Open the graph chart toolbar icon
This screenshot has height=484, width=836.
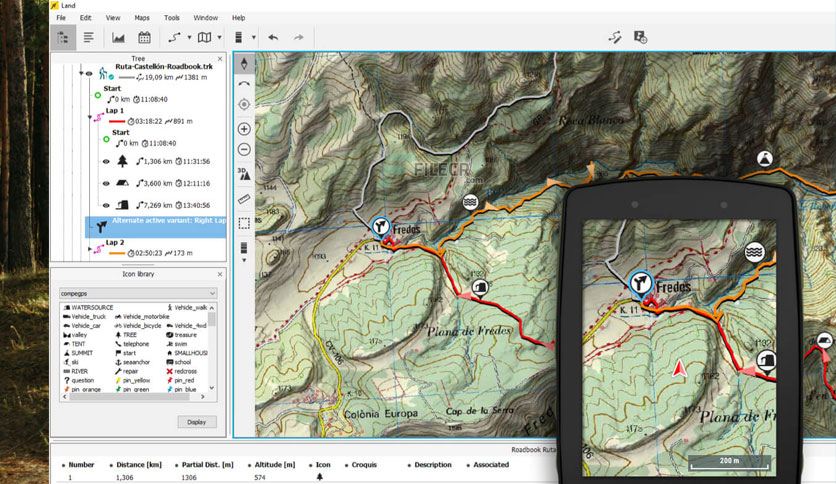118,37
